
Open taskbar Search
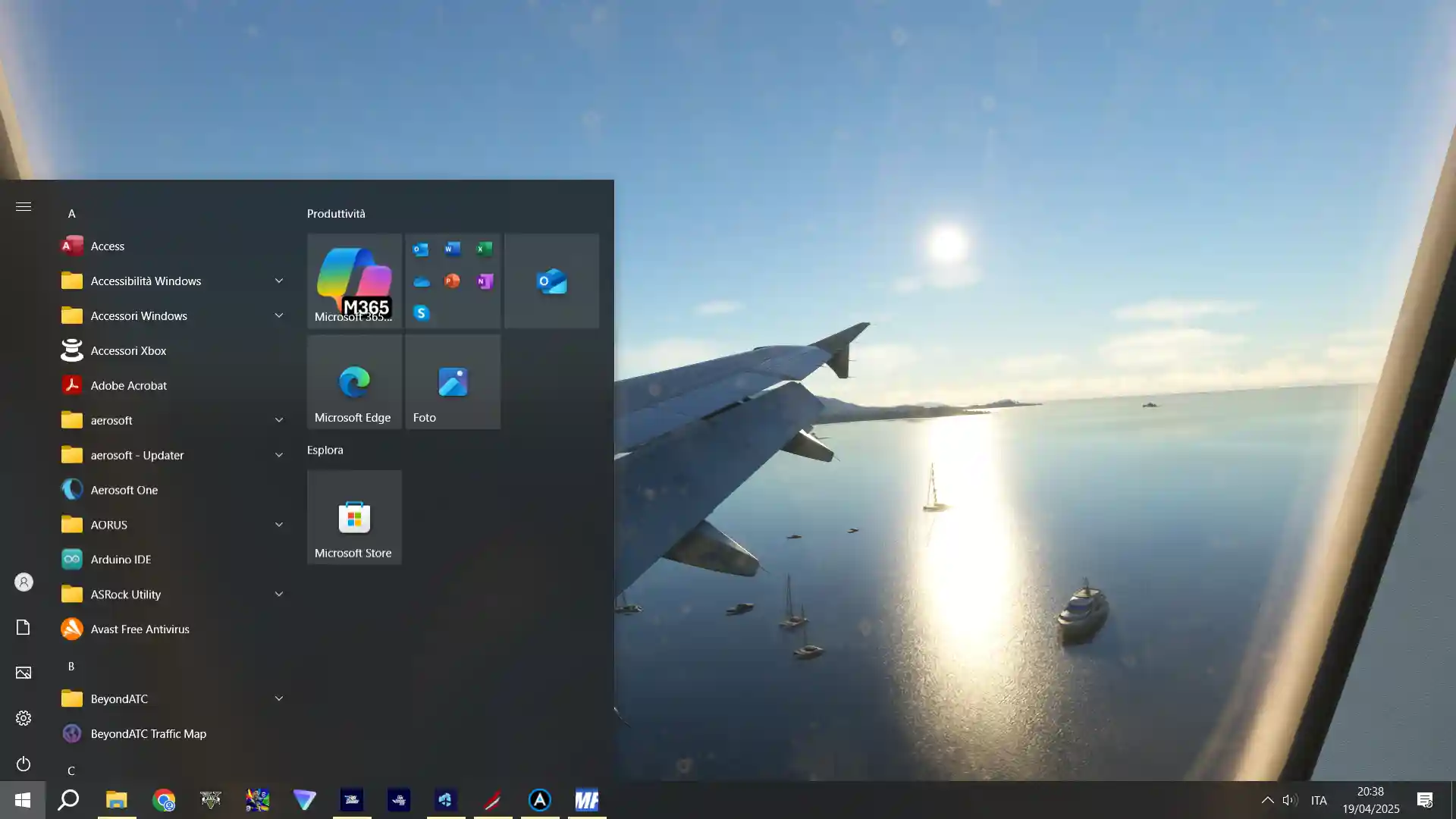[68, 800]
